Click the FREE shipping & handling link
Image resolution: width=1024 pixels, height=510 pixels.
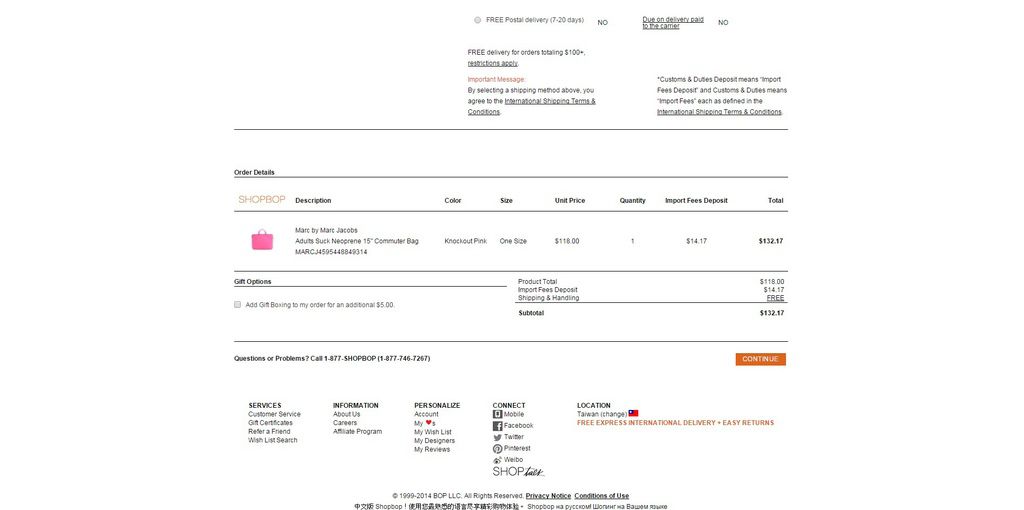pyautogui.click(x=775, y=298)
